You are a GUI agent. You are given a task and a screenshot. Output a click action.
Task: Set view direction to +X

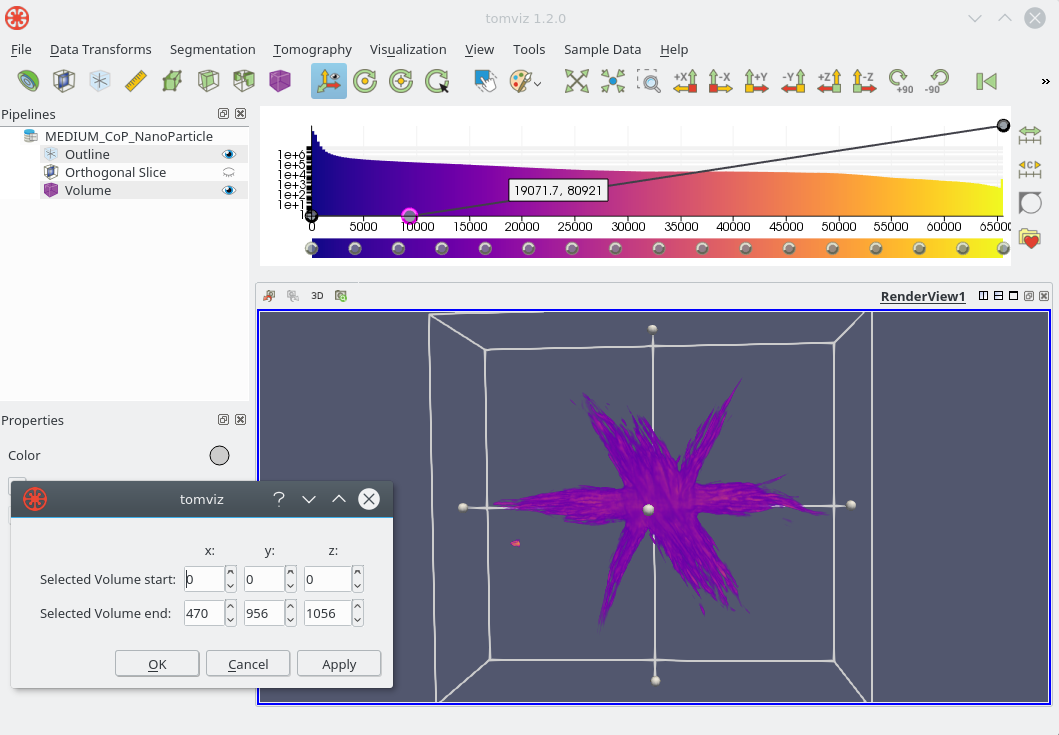click(x=685, y=81)
